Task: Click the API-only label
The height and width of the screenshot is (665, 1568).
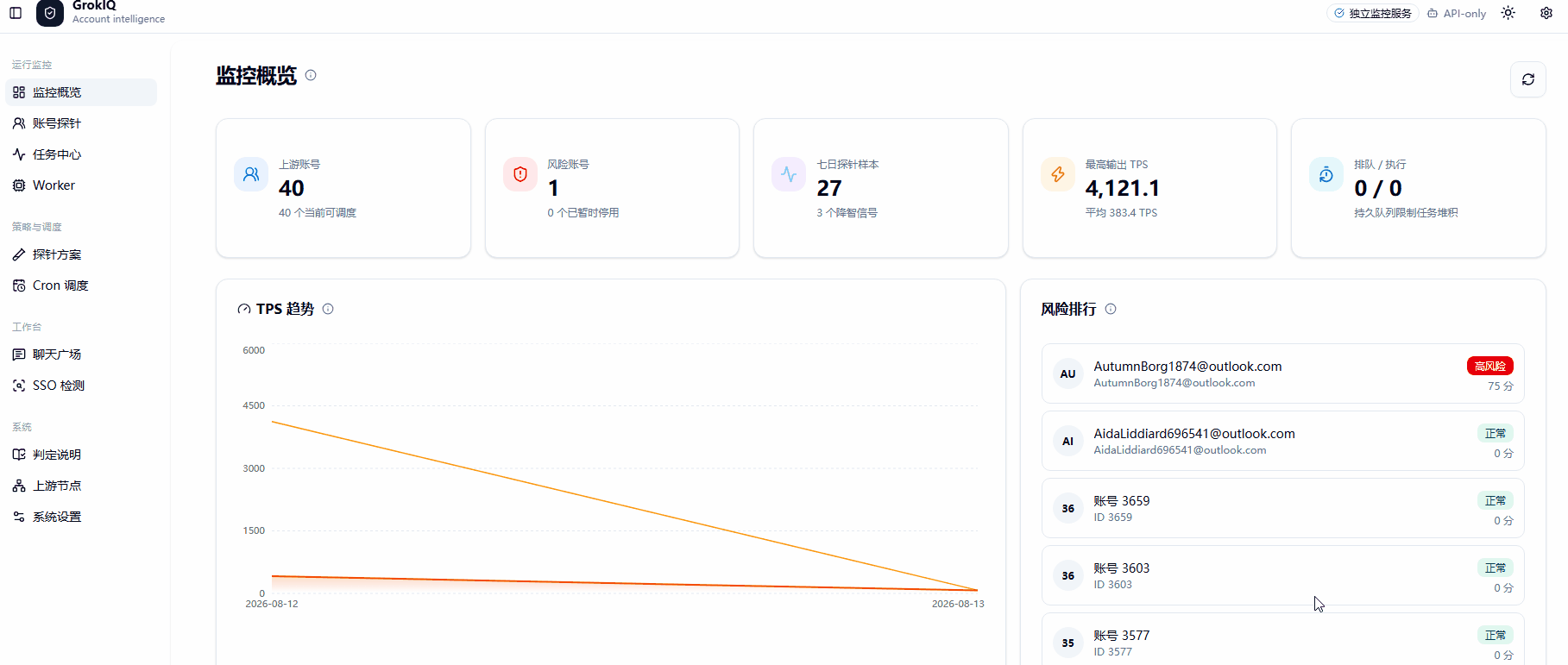Action: click(1457, 13)
